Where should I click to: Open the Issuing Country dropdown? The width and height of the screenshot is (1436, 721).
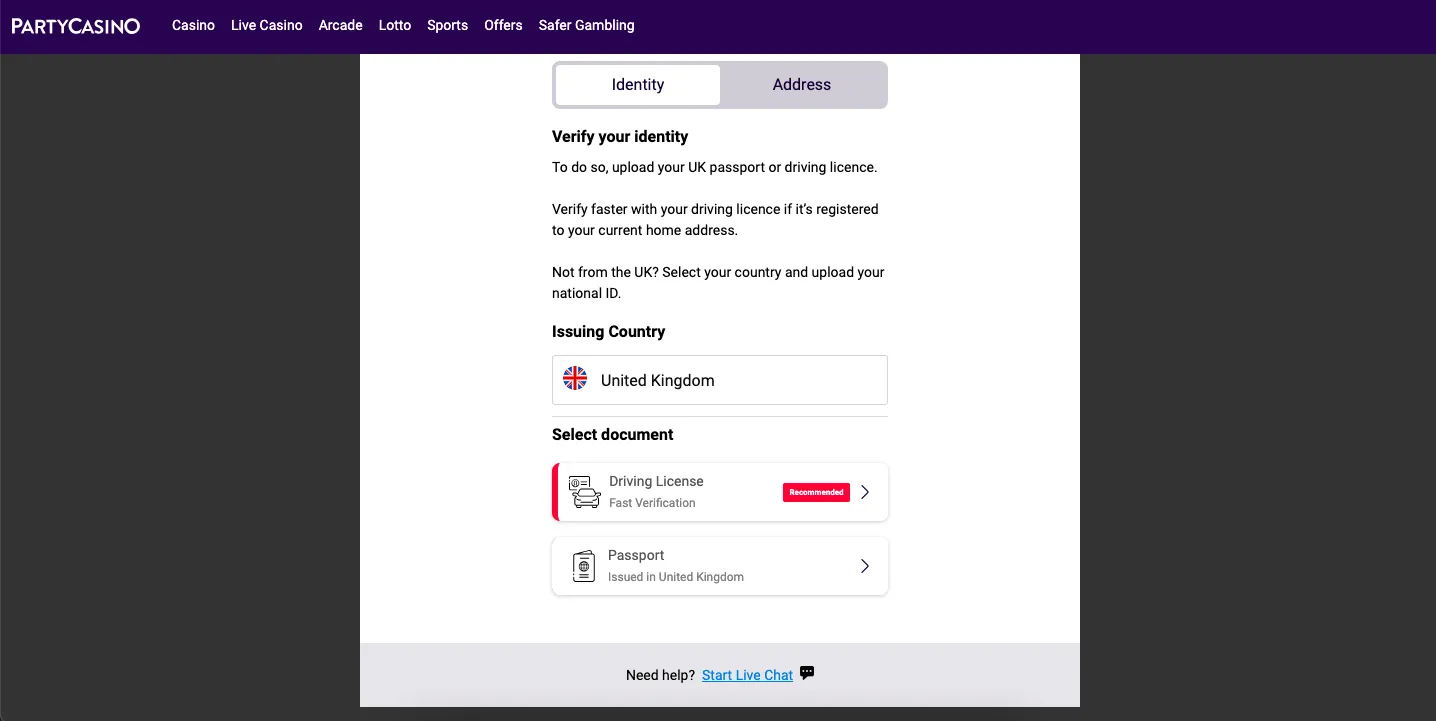[719, 380]
